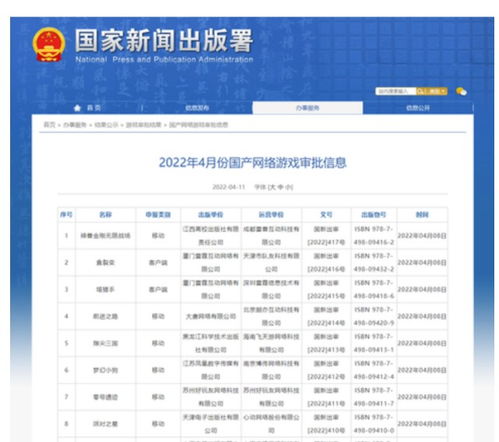The width and height of the screenshot is (499, 442).
Task: Click the game name in row 4
Action: click(x=105, y=316)
